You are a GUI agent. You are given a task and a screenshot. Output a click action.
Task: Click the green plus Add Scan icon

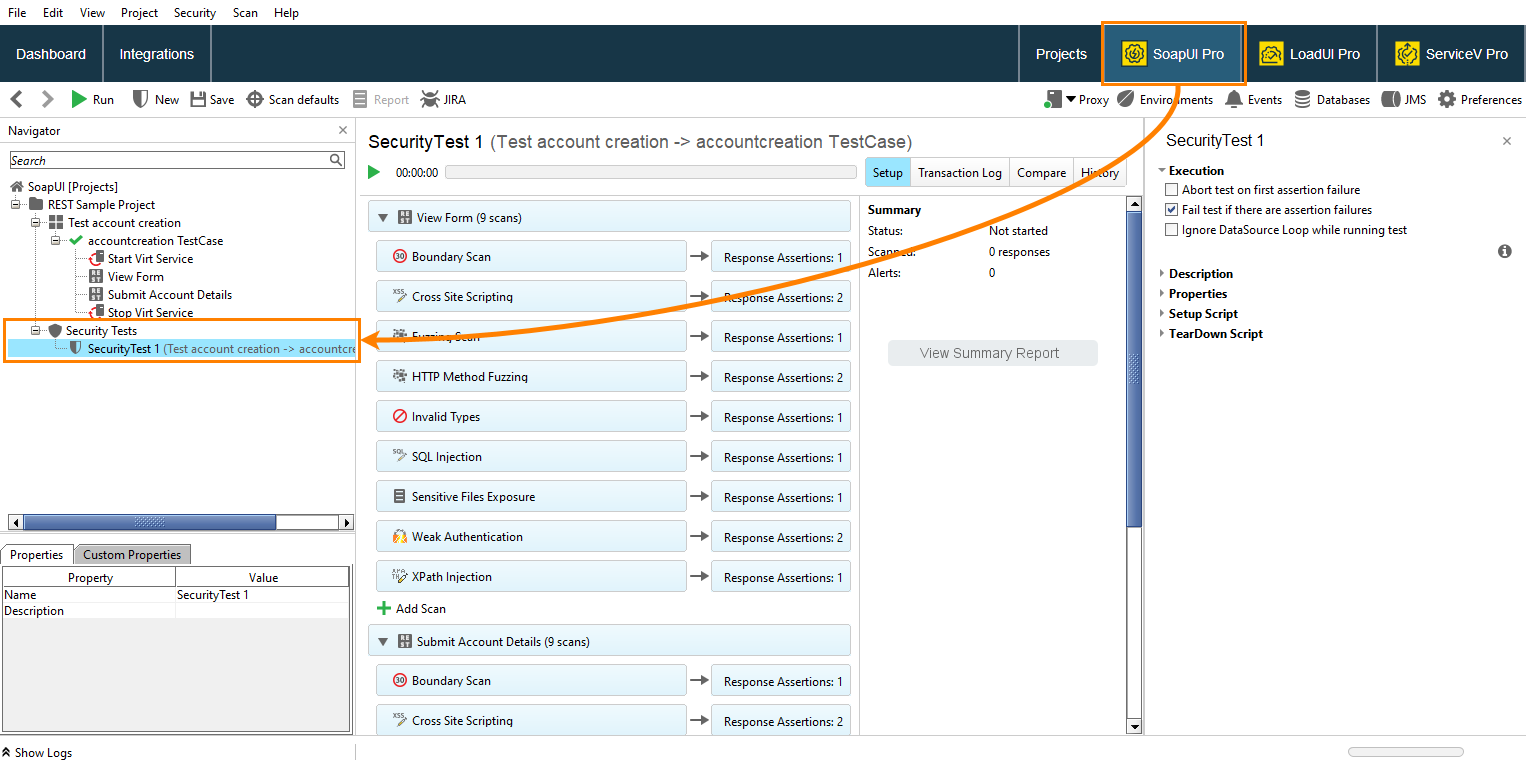point(384,608)
